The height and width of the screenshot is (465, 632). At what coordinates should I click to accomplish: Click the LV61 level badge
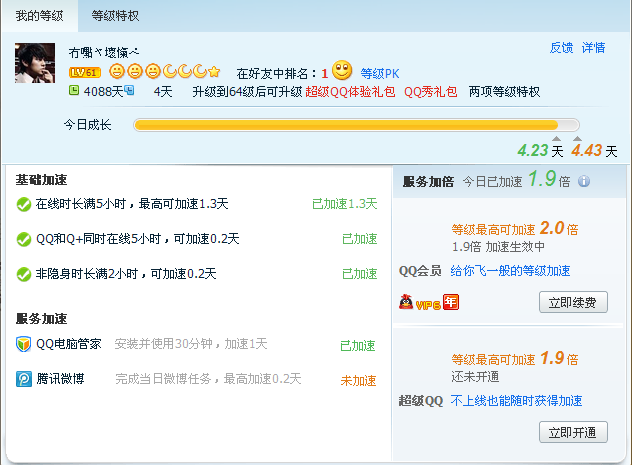point(85,73)
